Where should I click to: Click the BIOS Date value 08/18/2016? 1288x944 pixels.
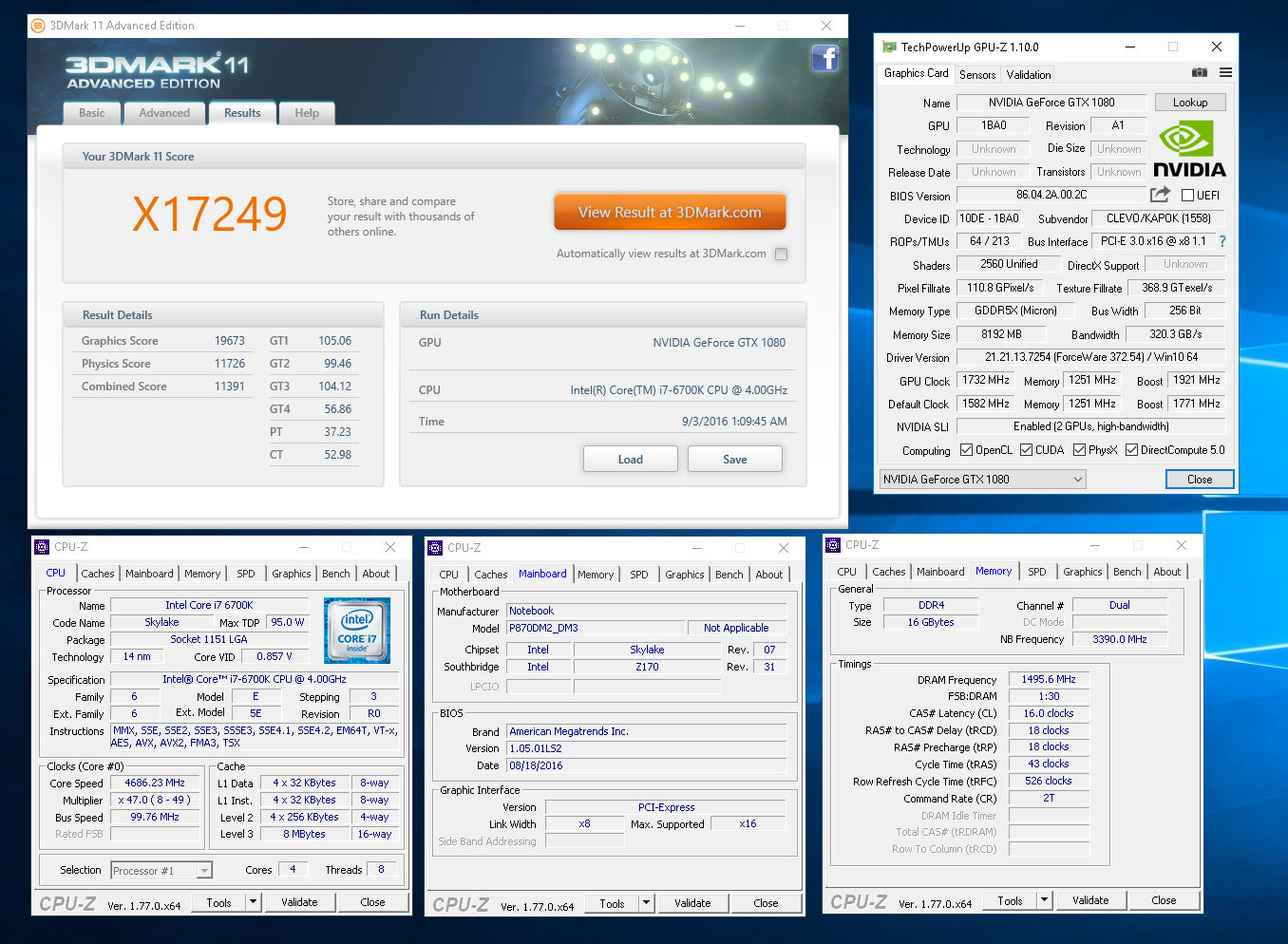point(646,765)
